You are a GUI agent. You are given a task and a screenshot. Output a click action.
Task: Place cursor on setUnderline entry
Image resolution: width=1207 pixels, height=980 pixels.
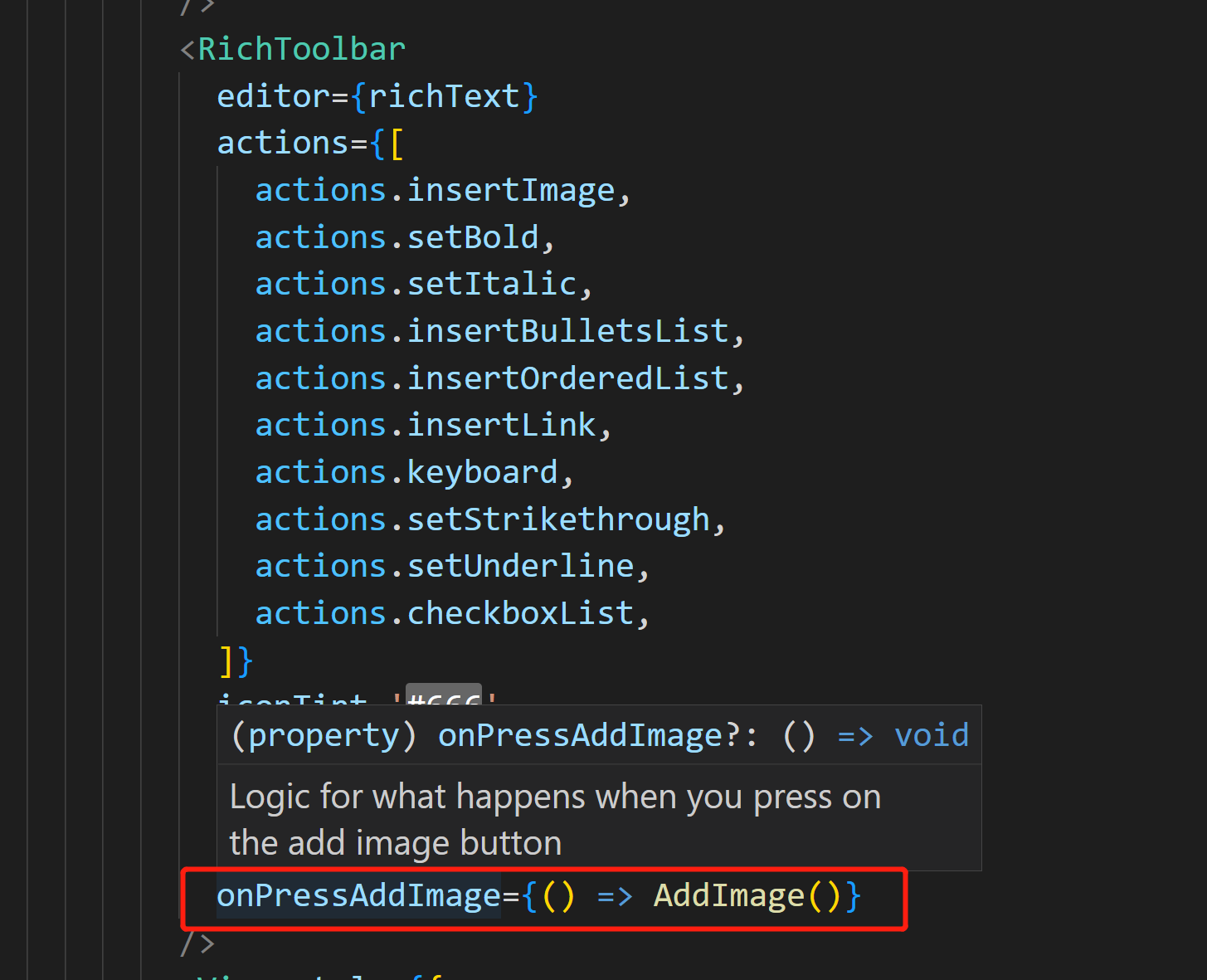520,567
